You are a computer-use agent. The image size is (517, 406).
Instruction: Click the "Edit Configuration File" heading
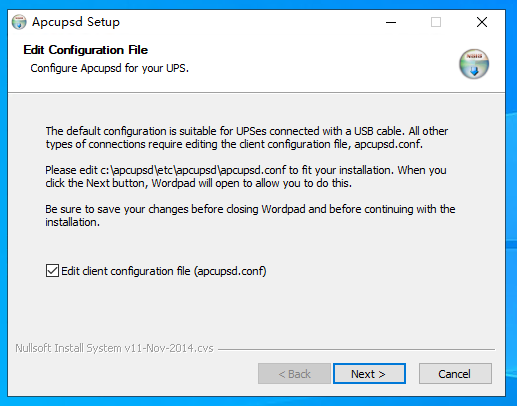coord(86,50)
